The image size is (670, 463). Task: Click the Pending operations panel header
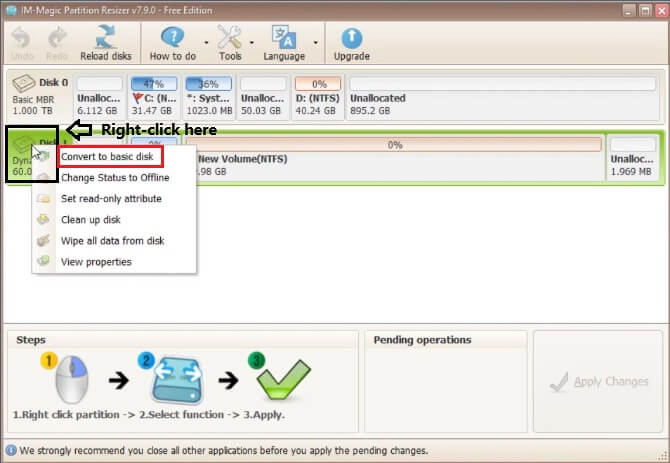click(x=422, y=340)
